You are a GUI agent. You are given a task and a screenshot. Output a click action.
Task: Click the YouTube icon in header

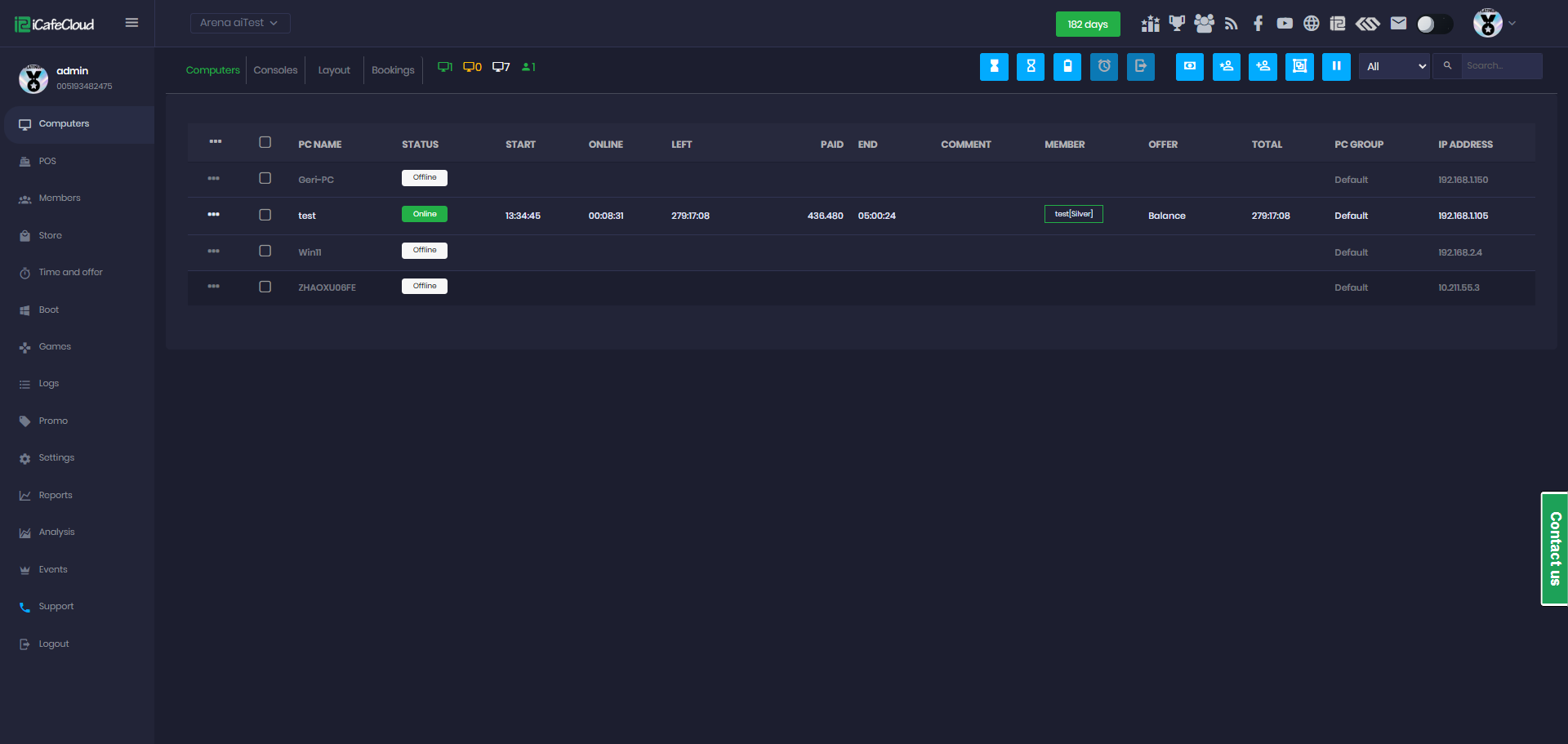tap(1285, 24)
